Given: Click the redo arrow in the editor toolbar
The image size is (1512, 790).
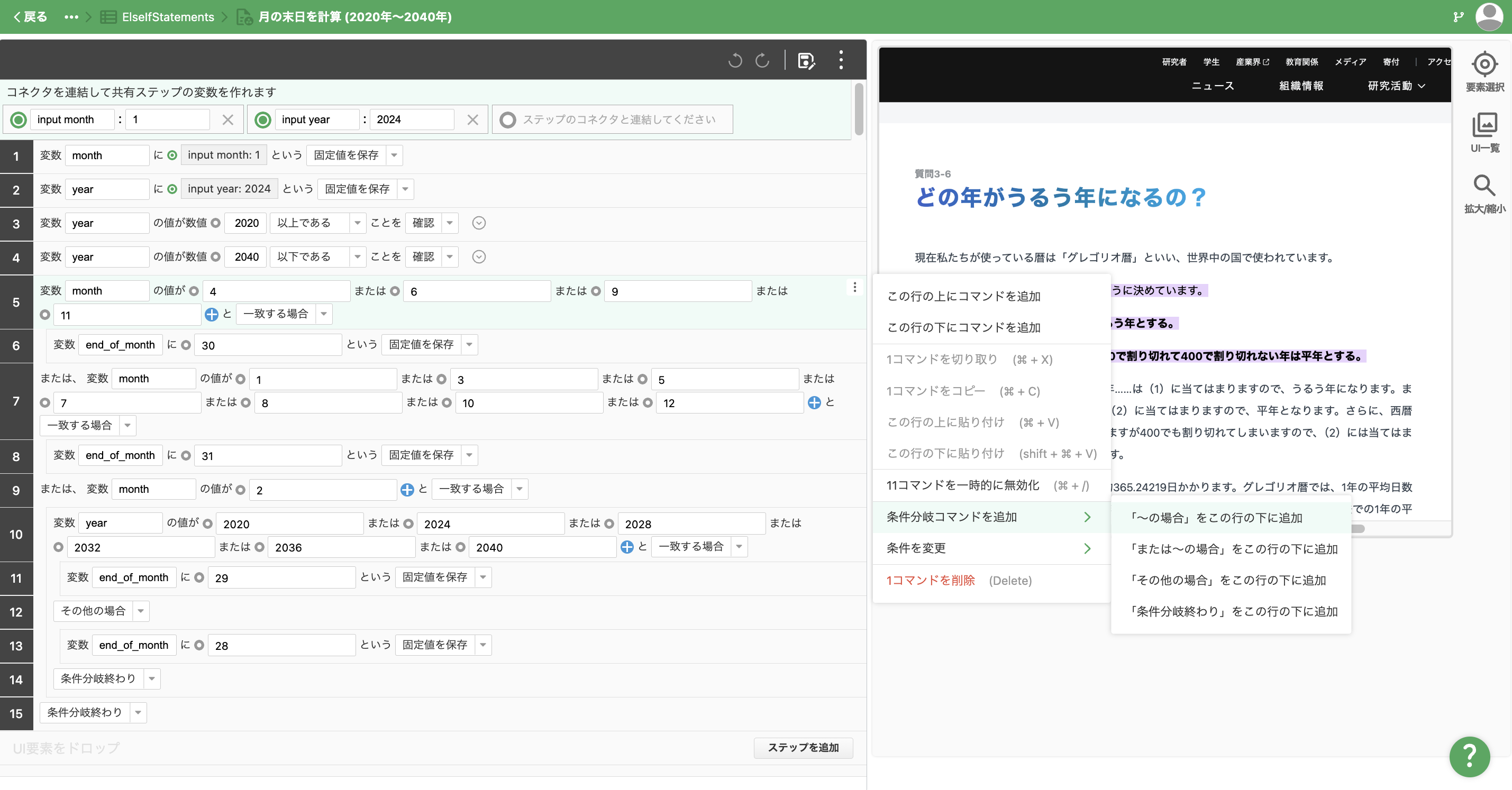Looking at the screenshot, I should 762,60.
